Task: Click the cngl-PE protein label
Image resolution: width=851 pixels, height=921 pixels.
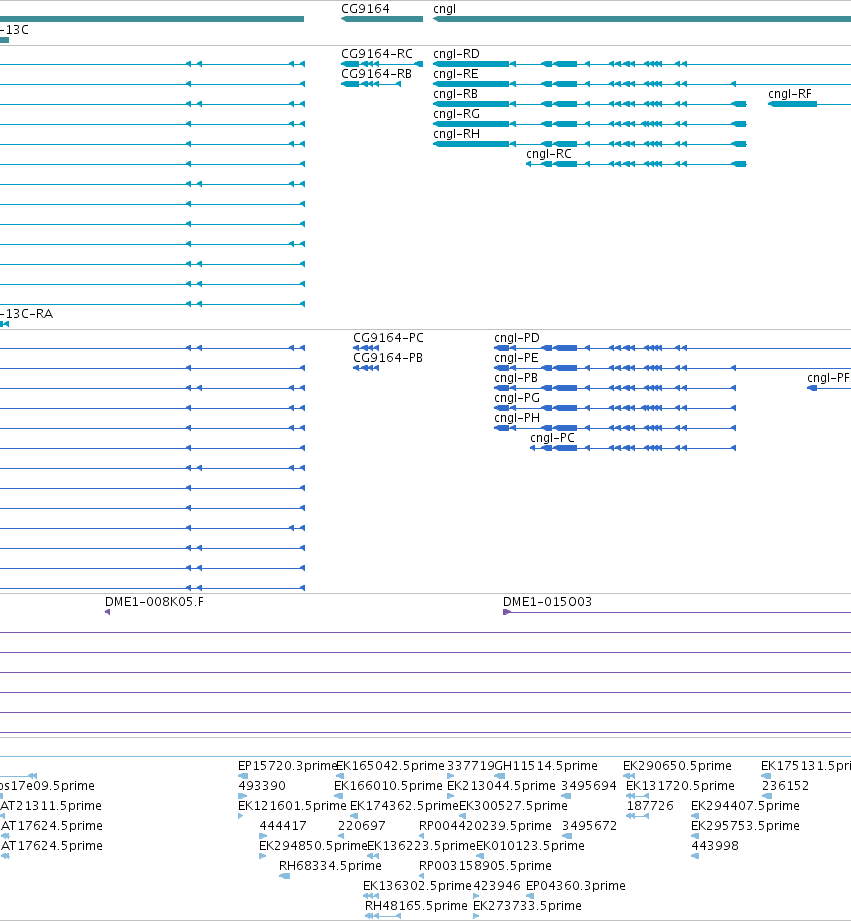Action: [516, 358]
